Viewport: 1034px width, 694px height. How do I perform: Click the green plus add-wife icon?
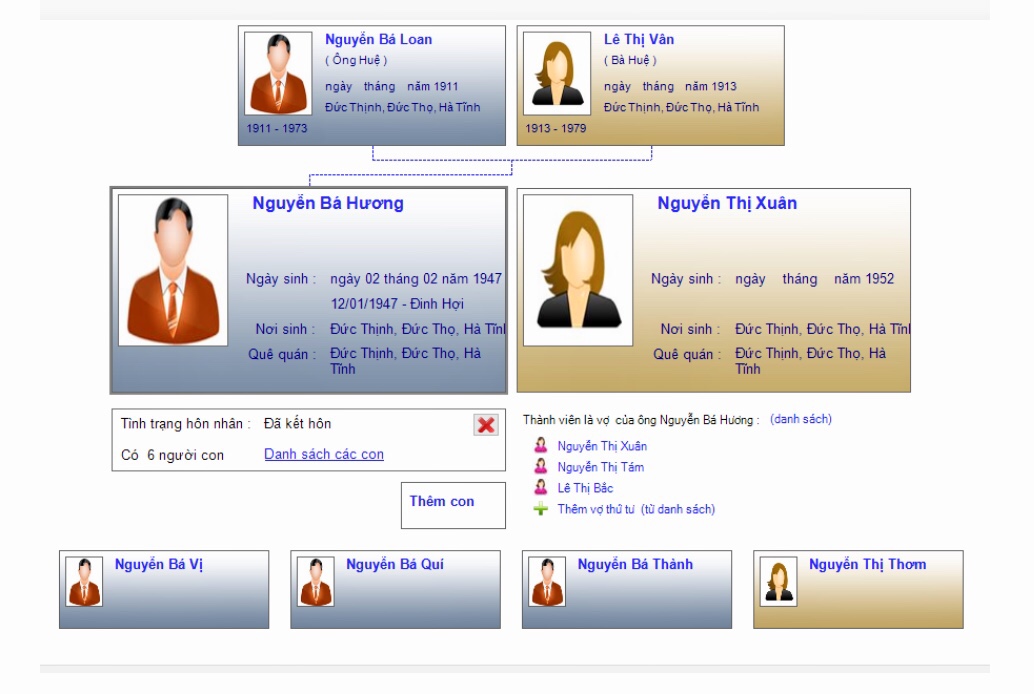[x=541, y=509]
